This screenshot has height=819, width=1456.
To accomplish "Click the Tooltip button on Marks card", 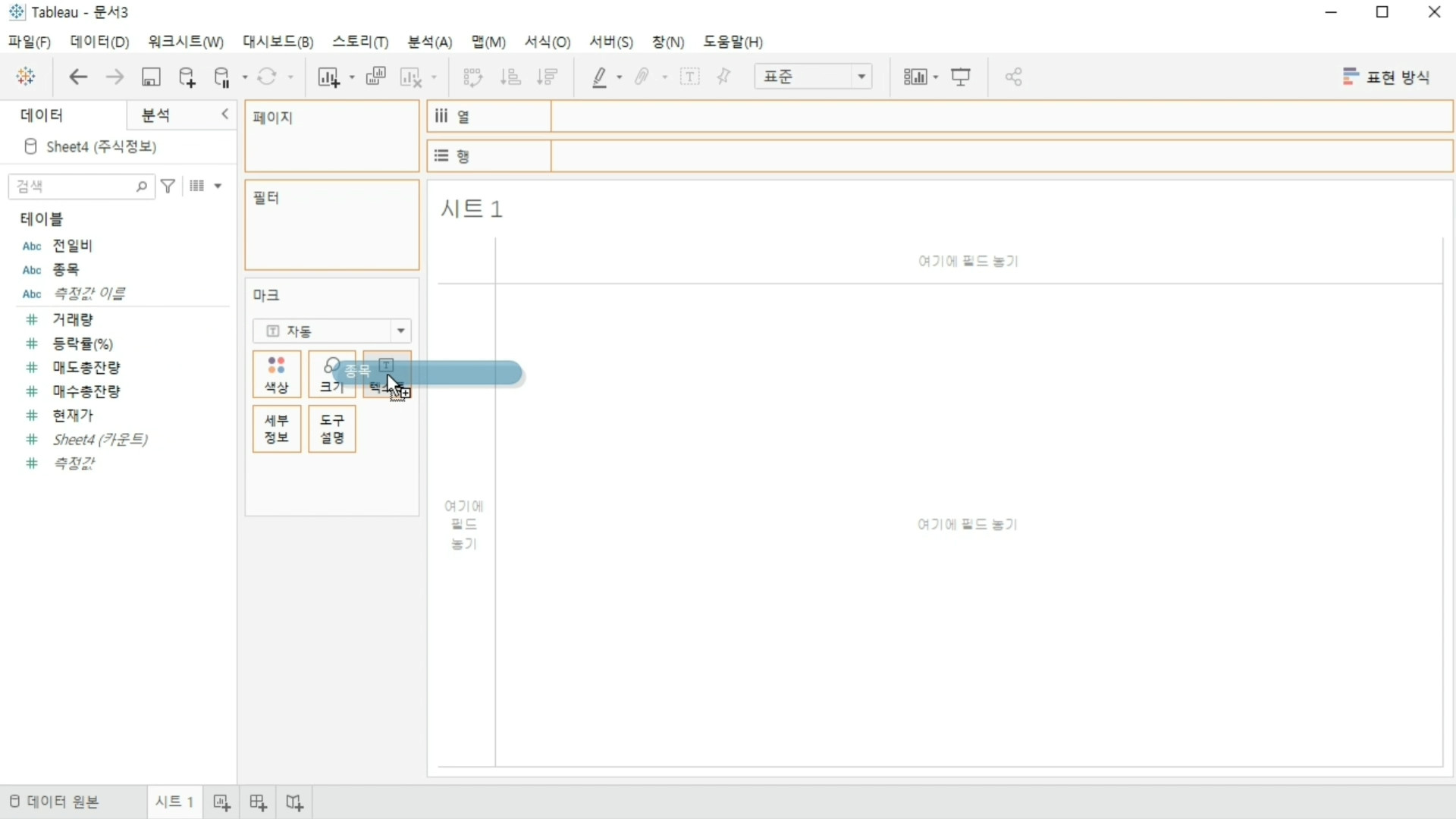I will tap(332, 428).
